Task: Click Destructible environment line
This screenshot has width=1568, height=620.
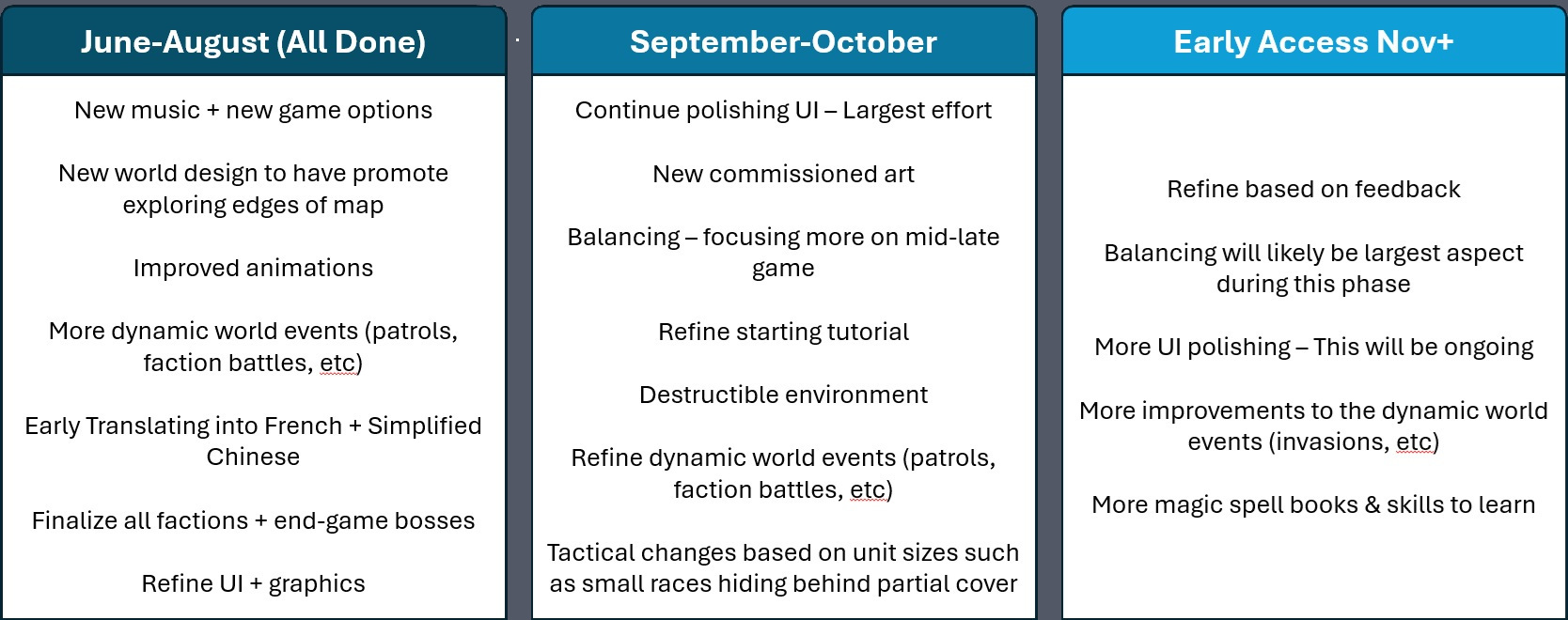Action: point(783,395)
